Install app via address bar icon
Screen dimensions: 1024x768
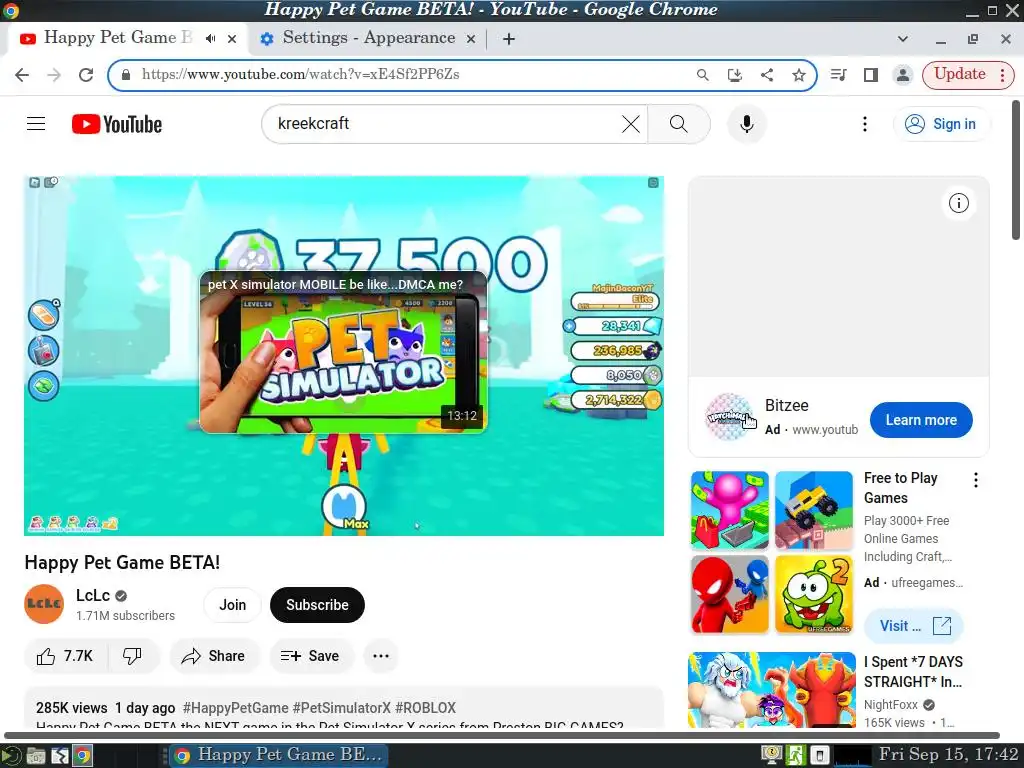[735, 74]
